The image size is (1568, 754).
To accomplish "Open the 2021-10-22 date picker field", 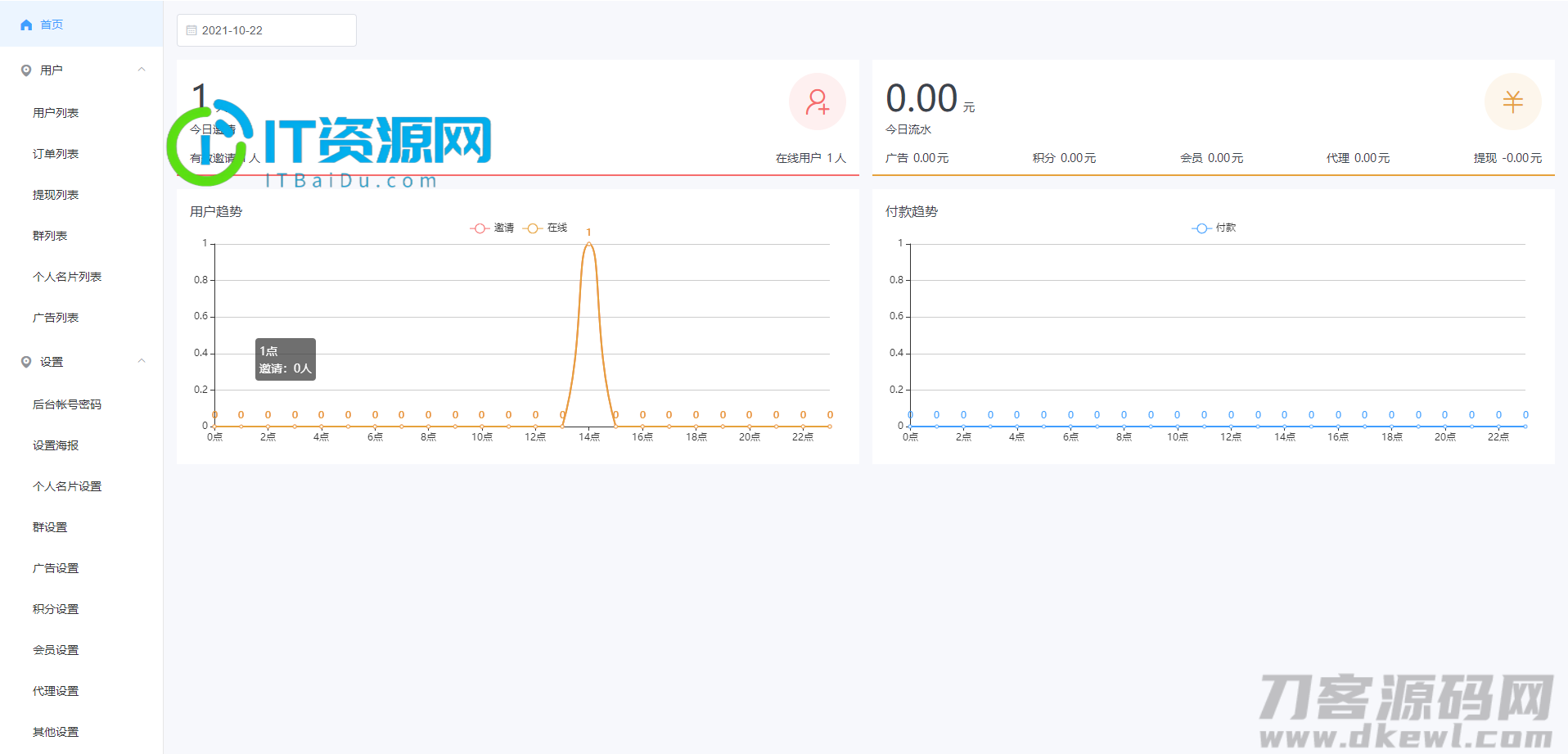I will tap(267, 30).
